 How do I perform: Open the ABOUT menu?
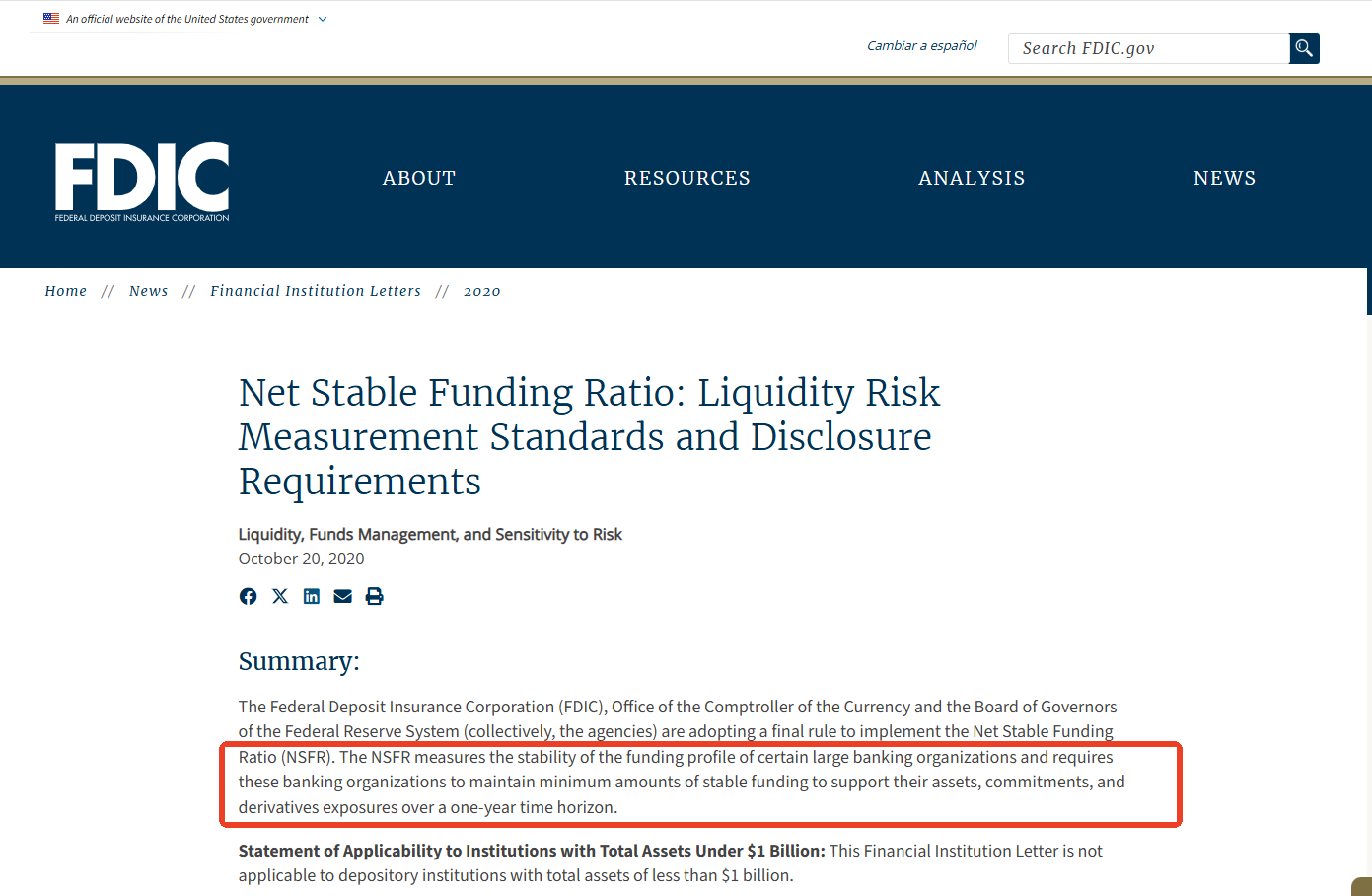pyautogui.click(x=419, y=178)
